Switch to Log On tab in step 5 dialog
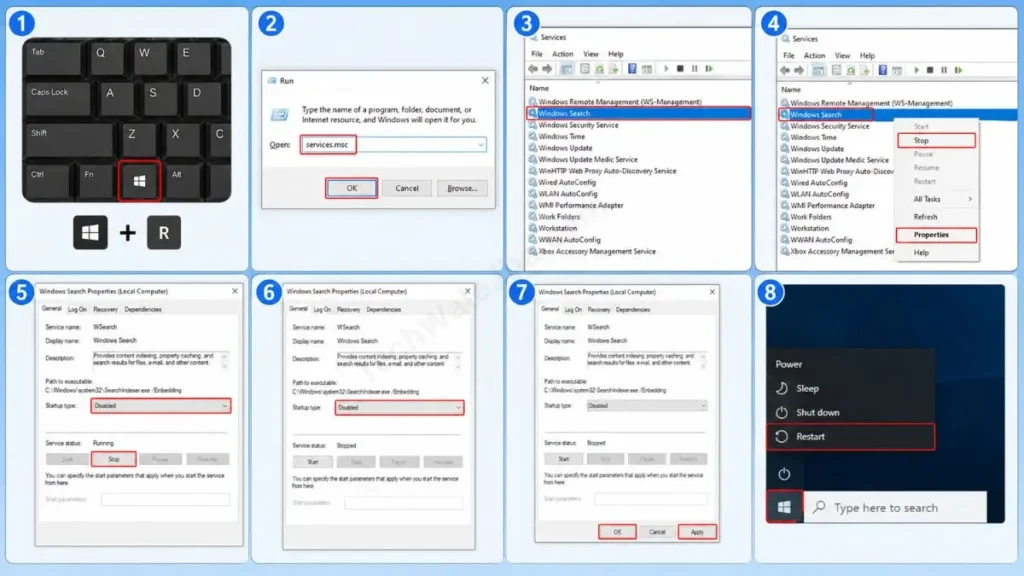This screenshot has height=576, width=1024. pyautogui.click(x=77, y=310)
